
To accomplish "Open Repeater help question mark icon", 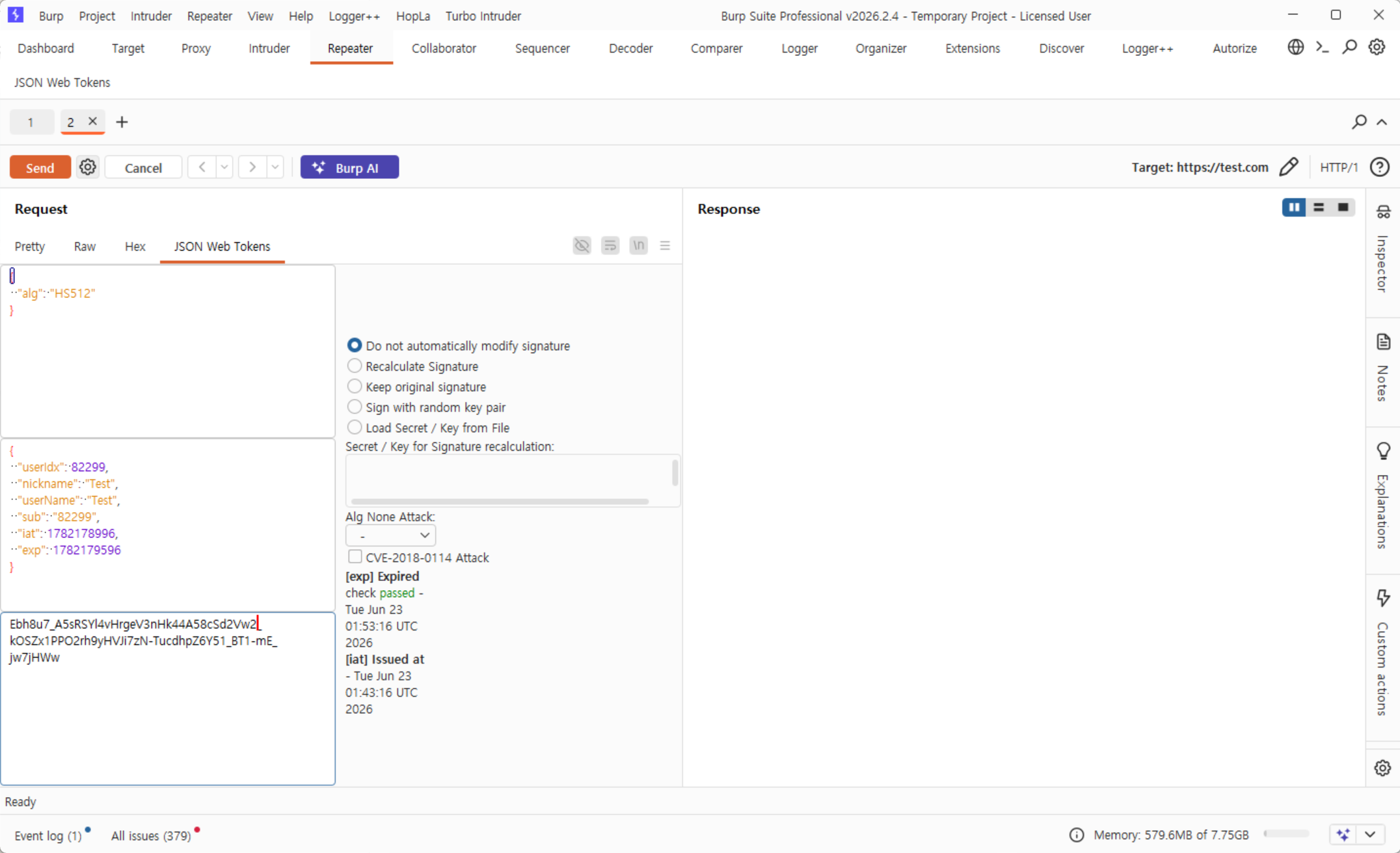I will [x=1379, y=167].
